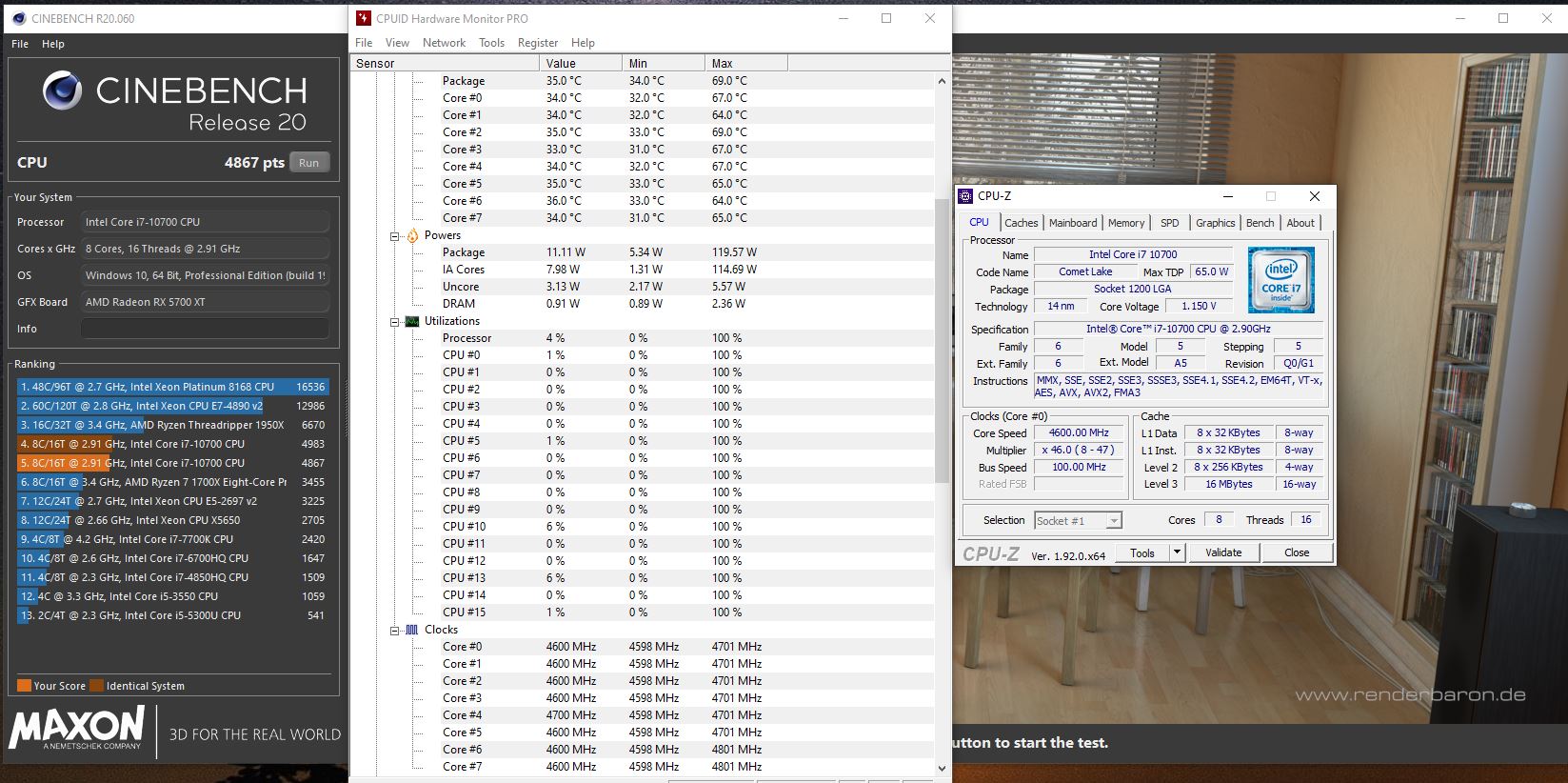The height and width of the screenshot is (783, 1568).
Task: Select Xeon Platinum 8168 ranking entry
Action: coord(172,387)
